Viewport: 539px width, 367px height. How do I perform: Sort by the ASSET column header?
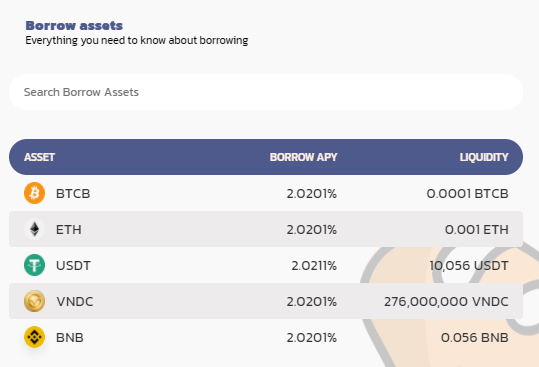pyautogui.click(x=39, y=157)
